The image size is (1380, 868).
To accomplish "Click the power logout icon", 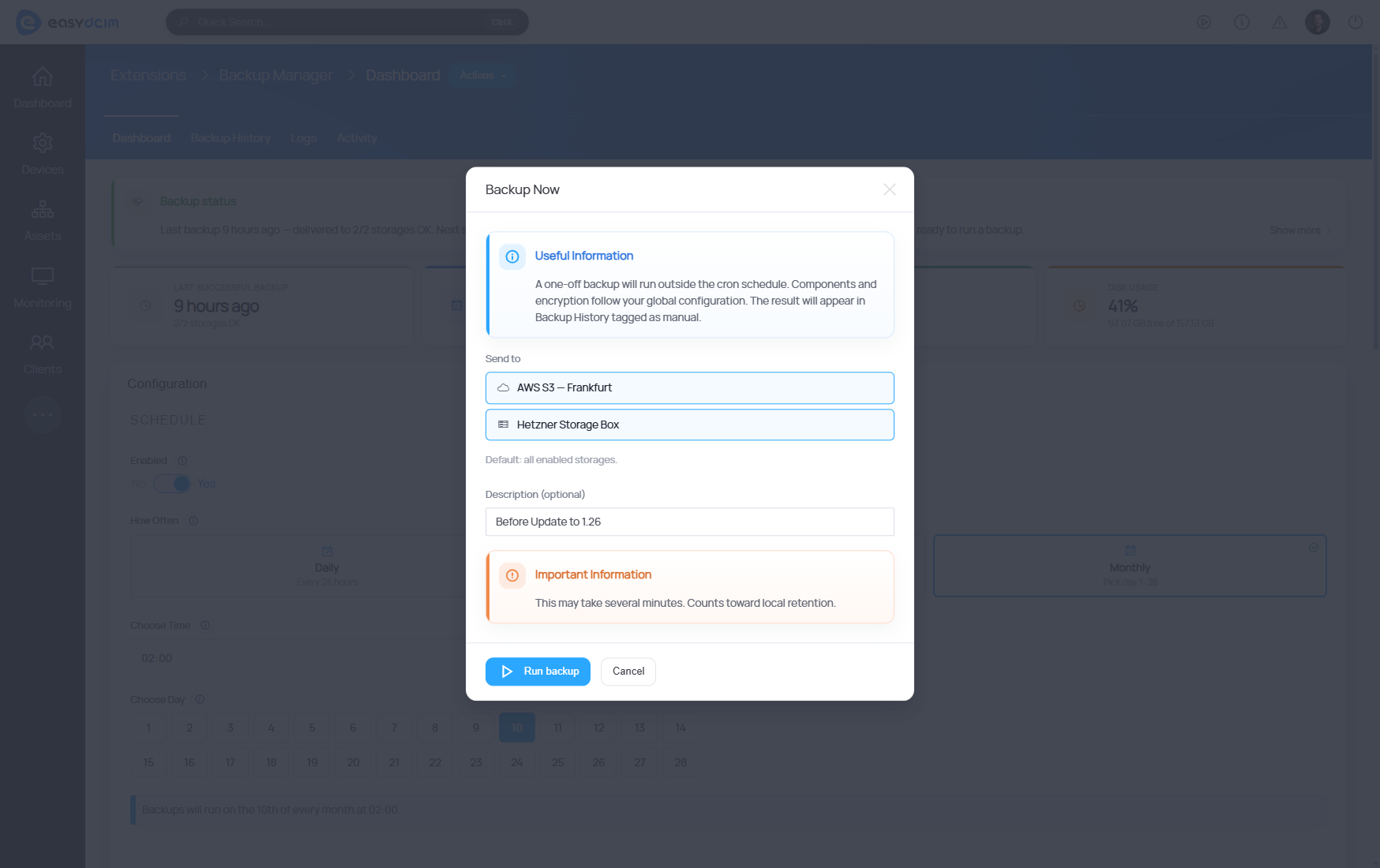I will (x=1356, y=22).
